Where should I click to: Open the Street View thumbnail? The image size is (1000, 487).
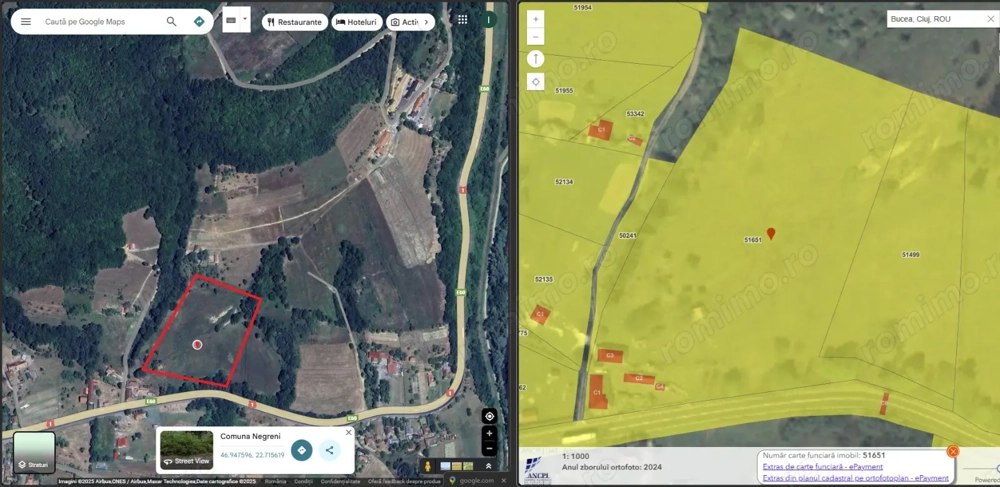pyautogui.click(x=186, y=451)
